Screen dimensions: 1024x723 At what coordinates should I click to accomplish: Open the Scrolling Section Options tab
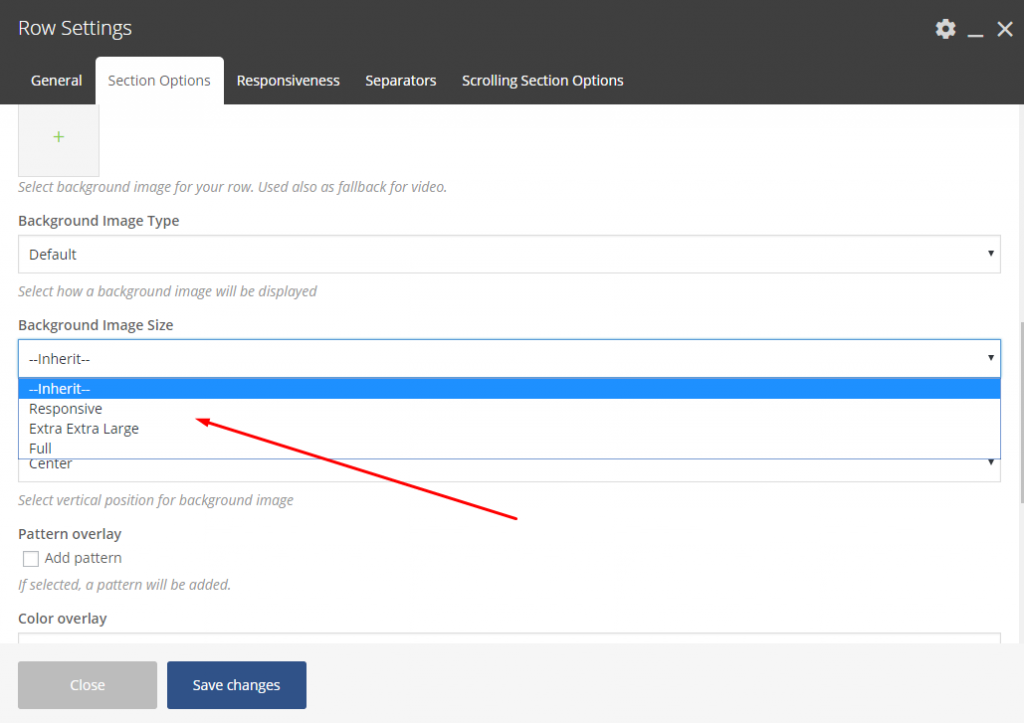point(542,81)
